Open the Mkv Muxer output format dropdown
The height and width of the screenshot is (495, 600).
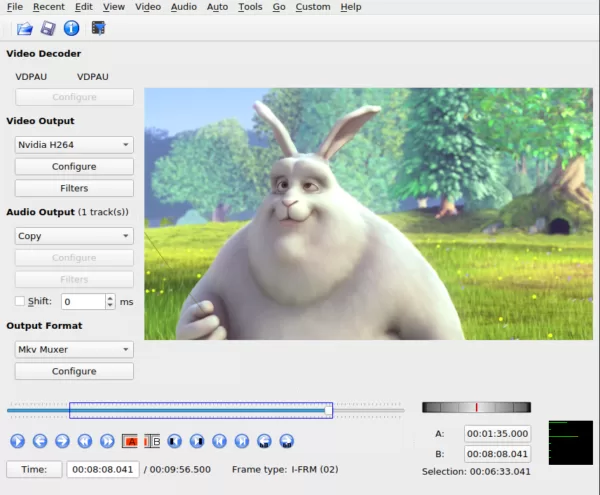pos(74,349)
